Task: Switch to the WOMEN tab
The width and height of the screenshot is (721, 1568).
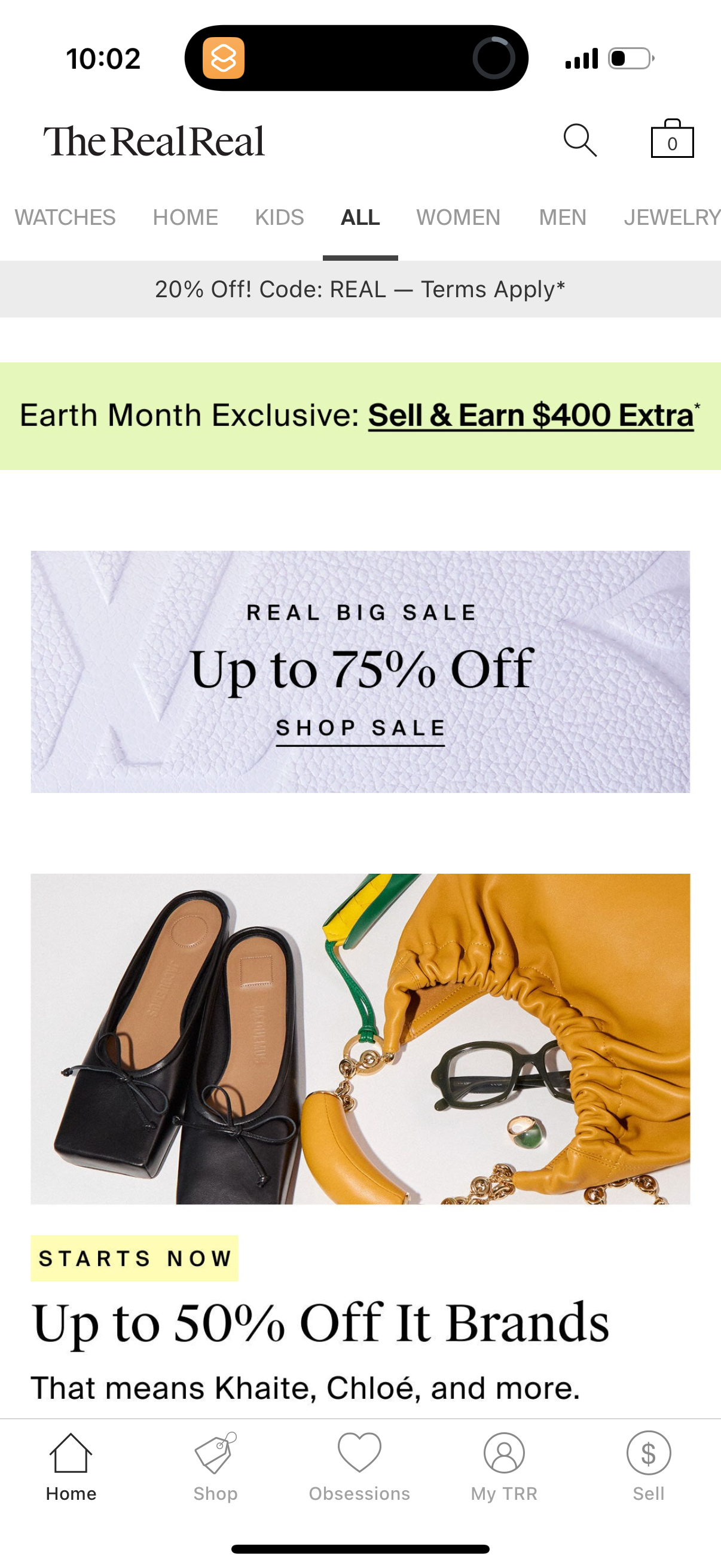Action: click(458, 217)
